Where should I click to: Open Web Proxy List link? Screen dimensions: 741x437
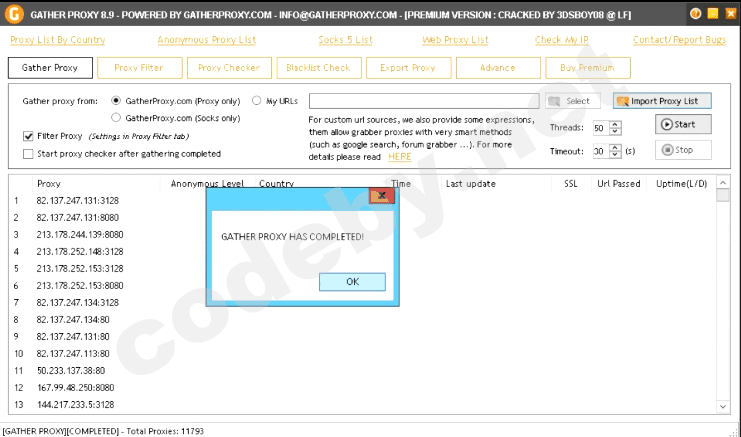tap(455, 40)
